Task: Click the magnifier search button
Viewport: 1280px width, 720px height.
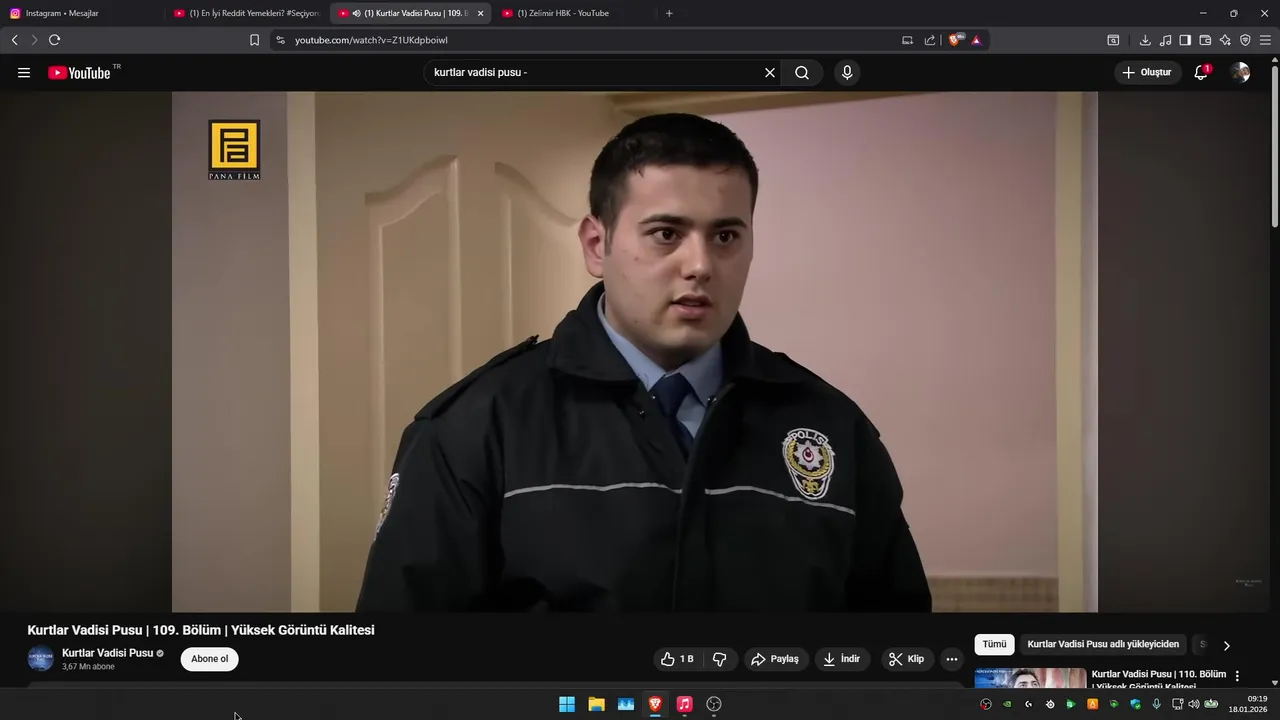Action: pos(802,73)
